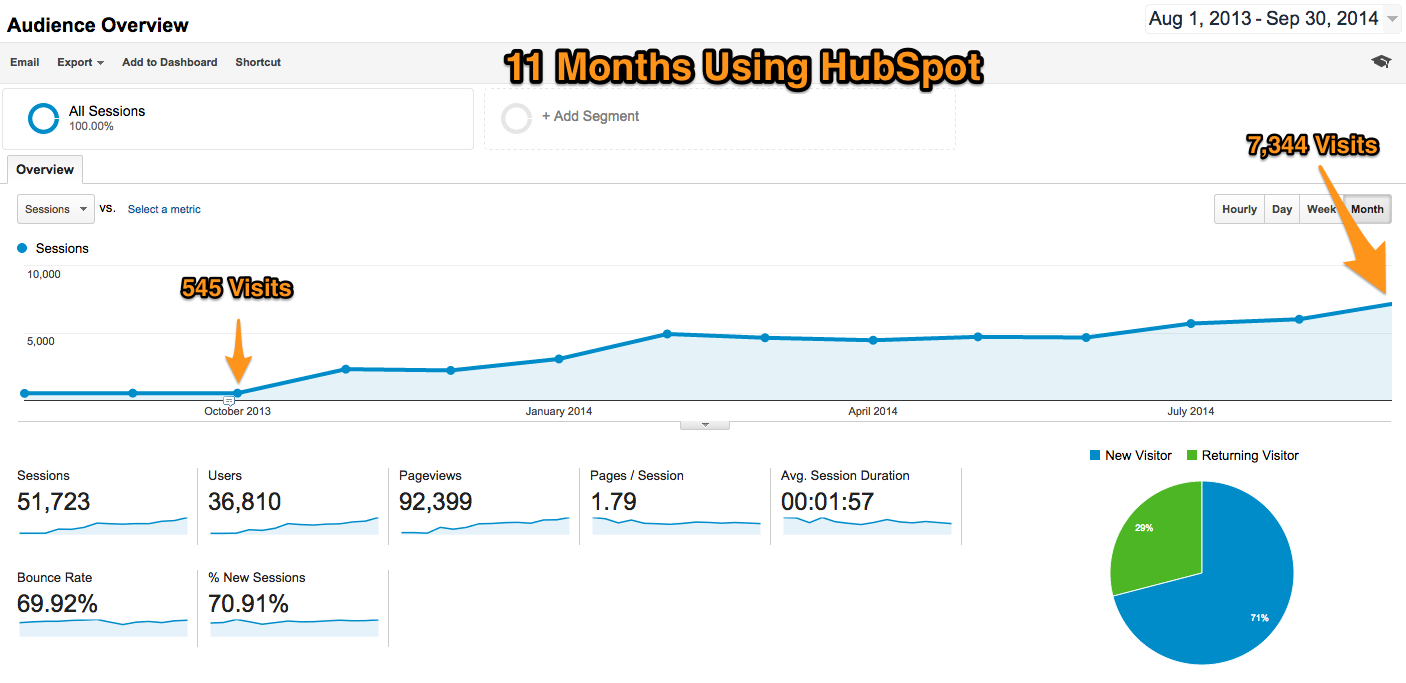Click the annotation note icon under October 2013
Viewport: 1406px width, 683px height.
tap(229, 400)
